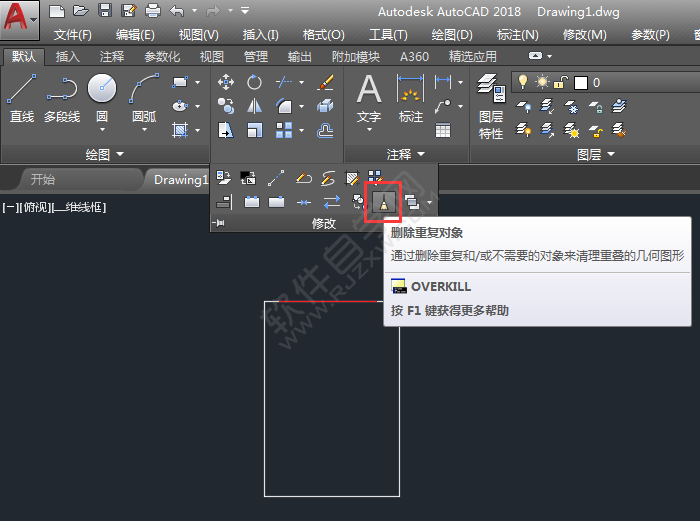Toggle layer 0 on/off lightbulb

coord(522,82)
